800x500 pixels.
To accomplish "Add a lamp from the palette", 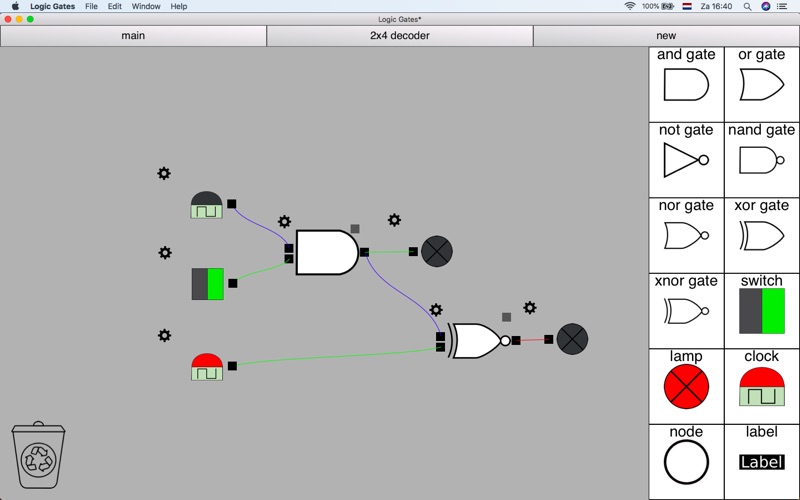I will click(x=686, y=386).
